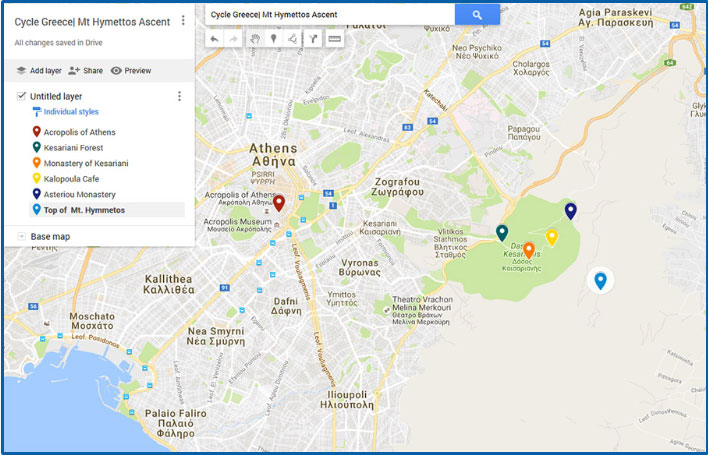This screenshot has width=708, height=455.
Task: Click the Papagou place label on map
Action: point(524,133)
